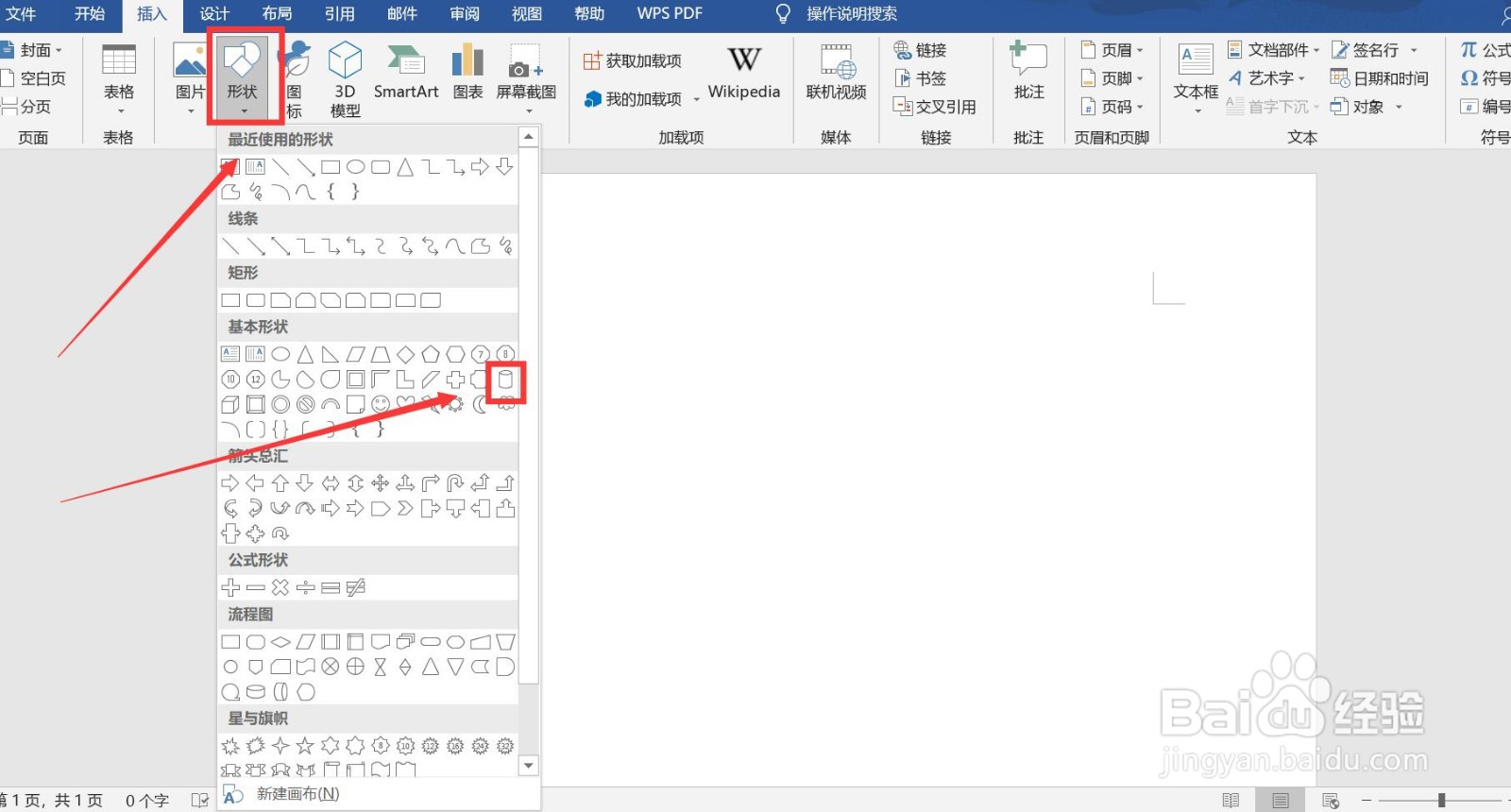Click the 操作说明搜索 search box
The width and height of the screenshot is (1511, 812).
coord(851,14)
